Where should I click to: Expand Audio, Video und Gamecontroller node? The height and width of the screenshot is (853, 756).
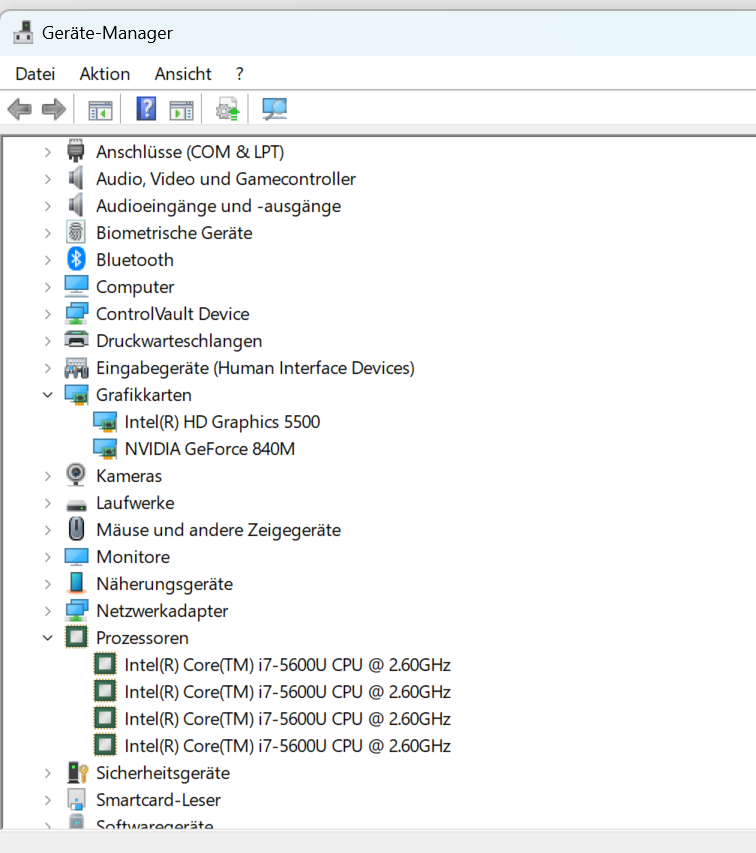(48, 179)
